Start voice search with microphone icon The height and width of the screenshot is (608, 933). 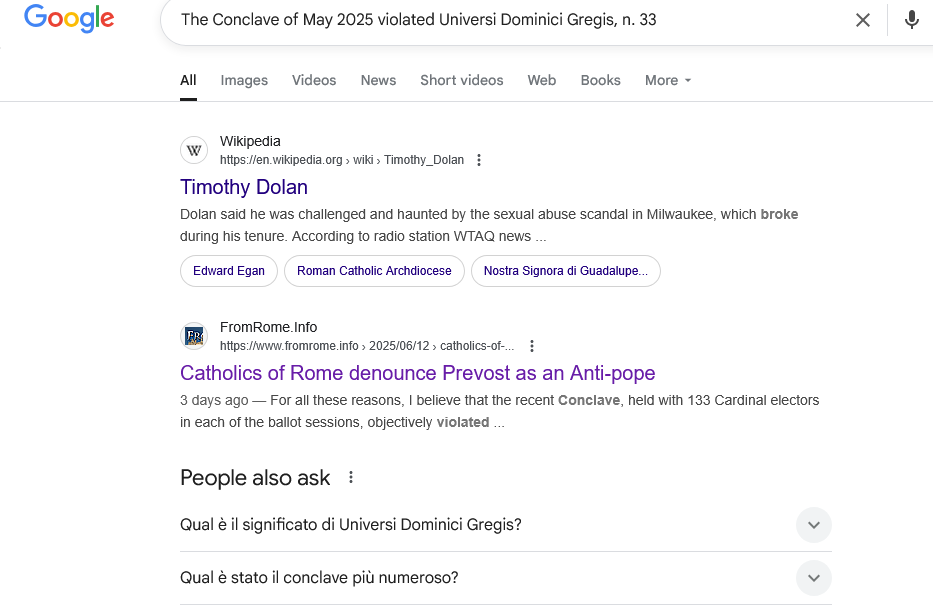(912, 20)
